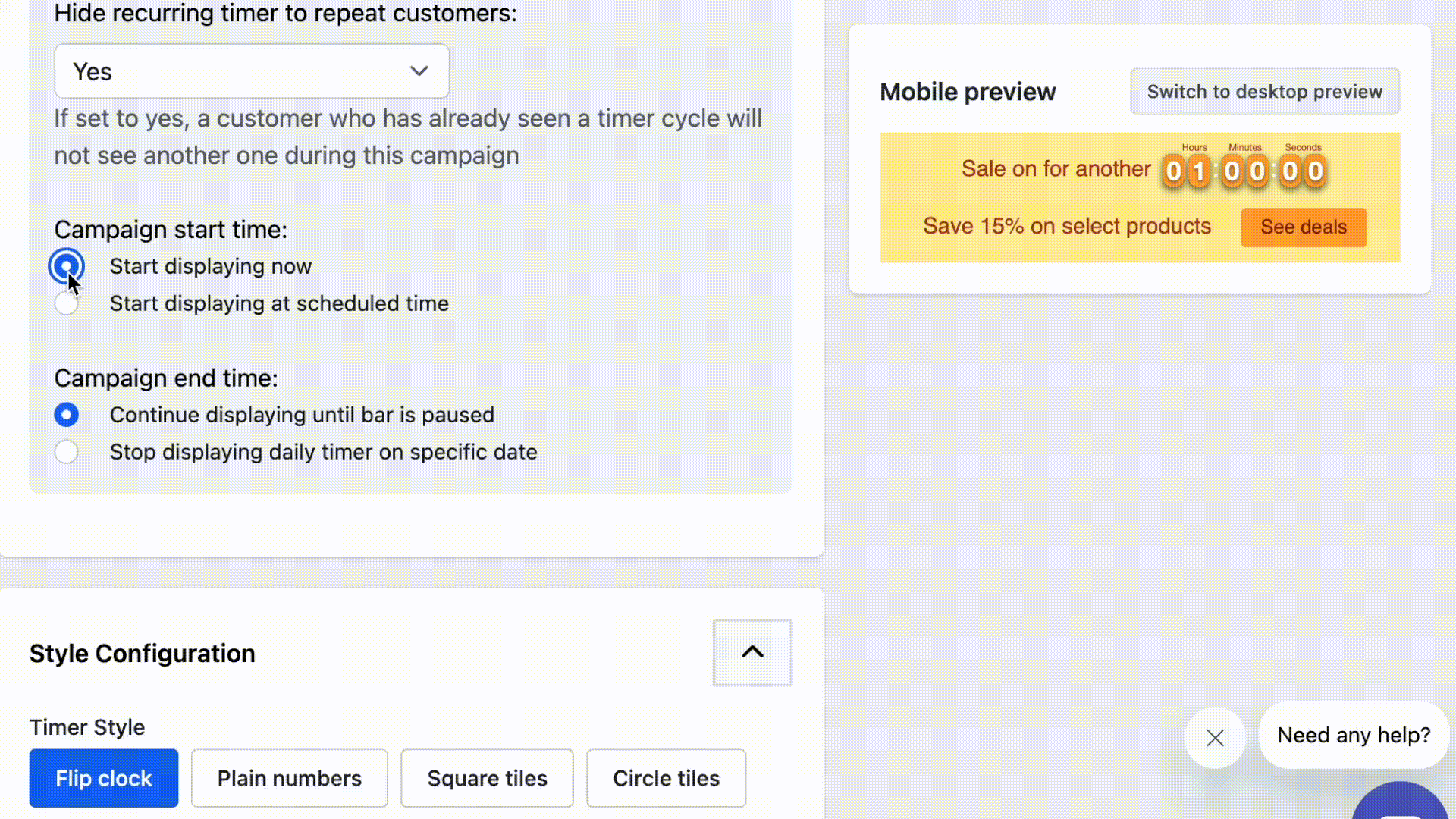Select Stop displaying daily timer on specific date

tap(66, 452)
